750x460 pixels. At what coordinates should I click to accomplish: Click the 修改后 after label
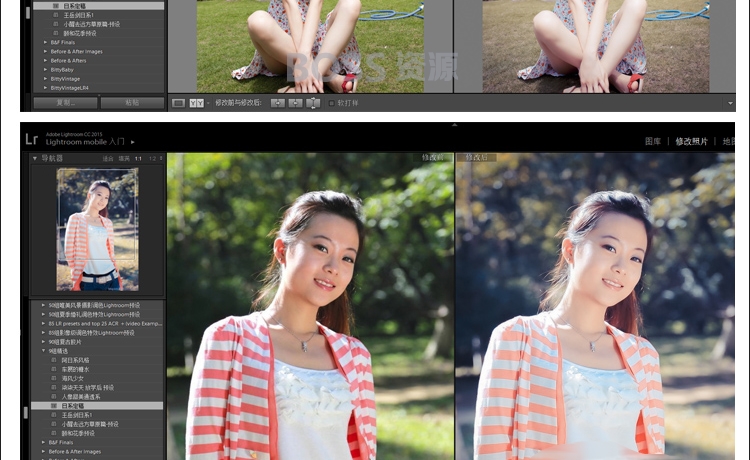point(476,157)
